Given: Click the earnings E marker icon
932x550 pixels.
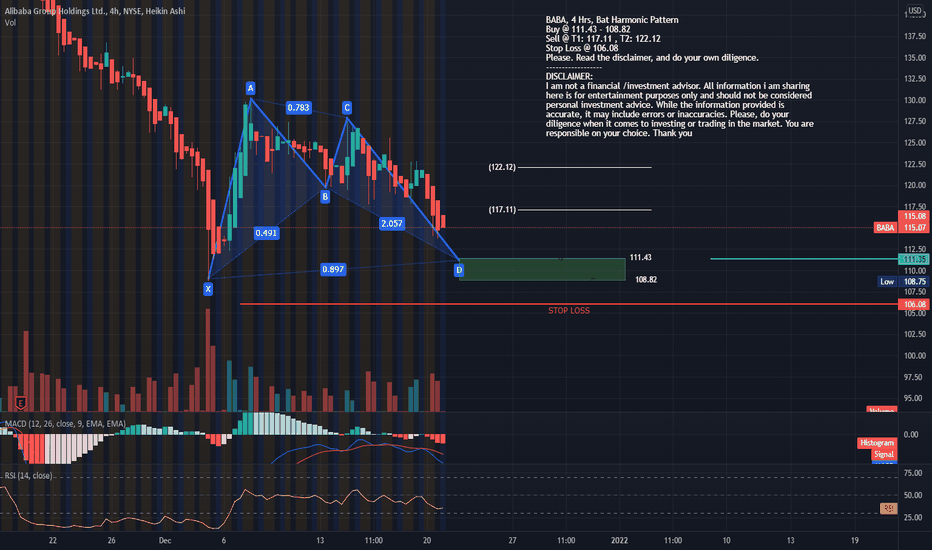Looking at the screenshot, I should (x=20, y=403).
